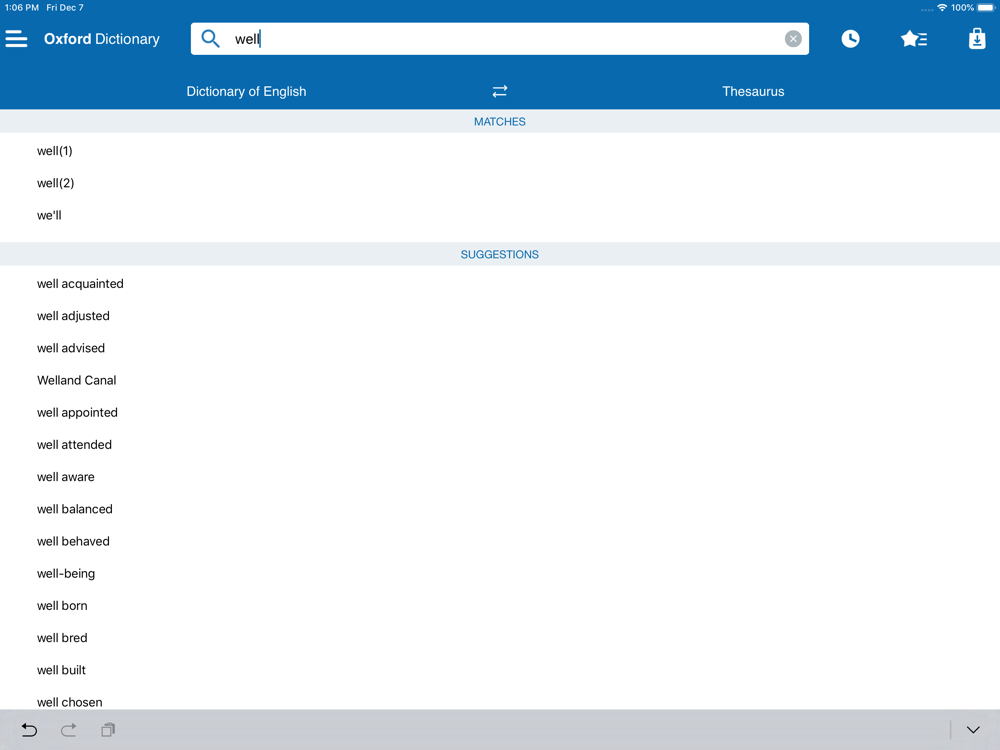Collapse keyboard bar with chevron
The height and width of the screenshot is (750, 1000).
(x=973, y=730)
